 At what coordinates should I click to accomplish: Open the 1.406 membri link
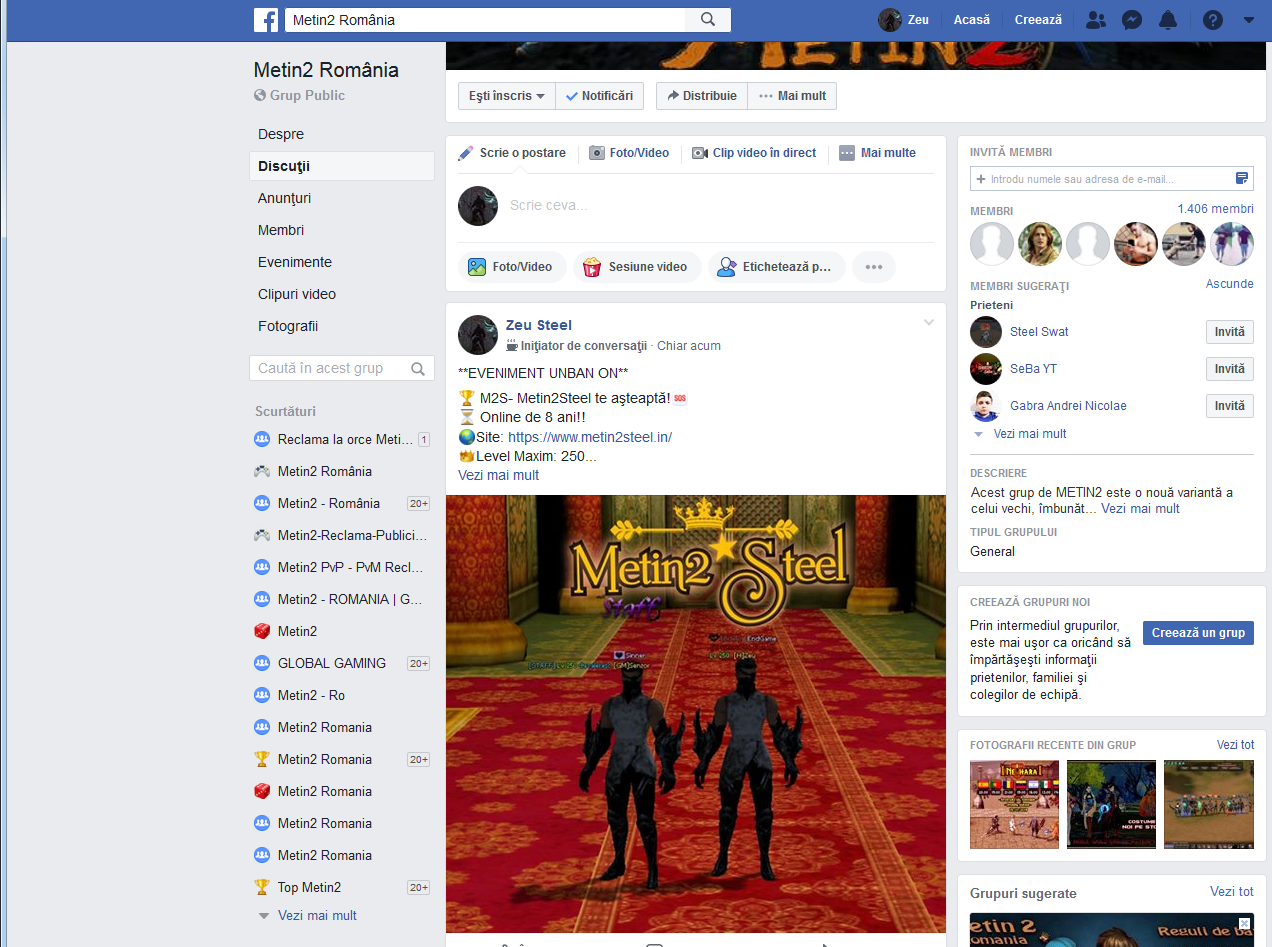point(1215,209)
